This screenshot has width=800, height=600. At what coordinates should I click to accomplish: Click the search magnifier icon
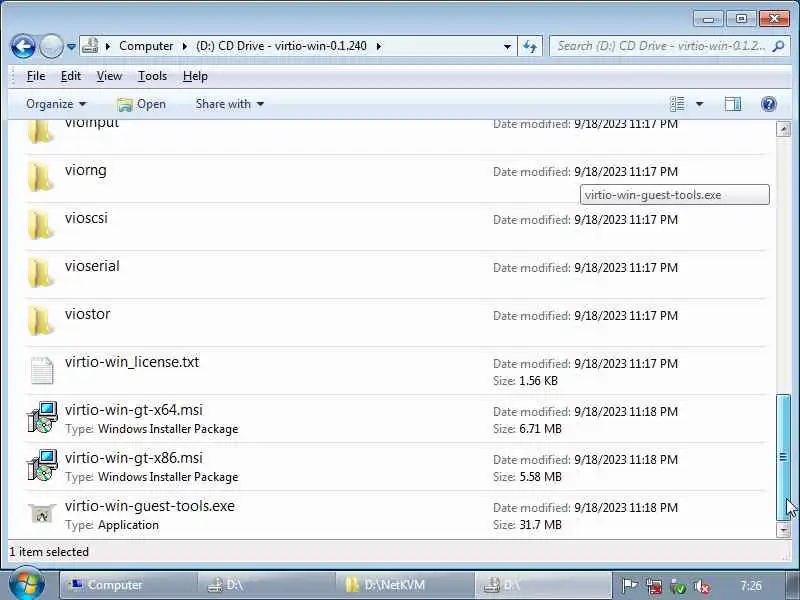(779, 46)
